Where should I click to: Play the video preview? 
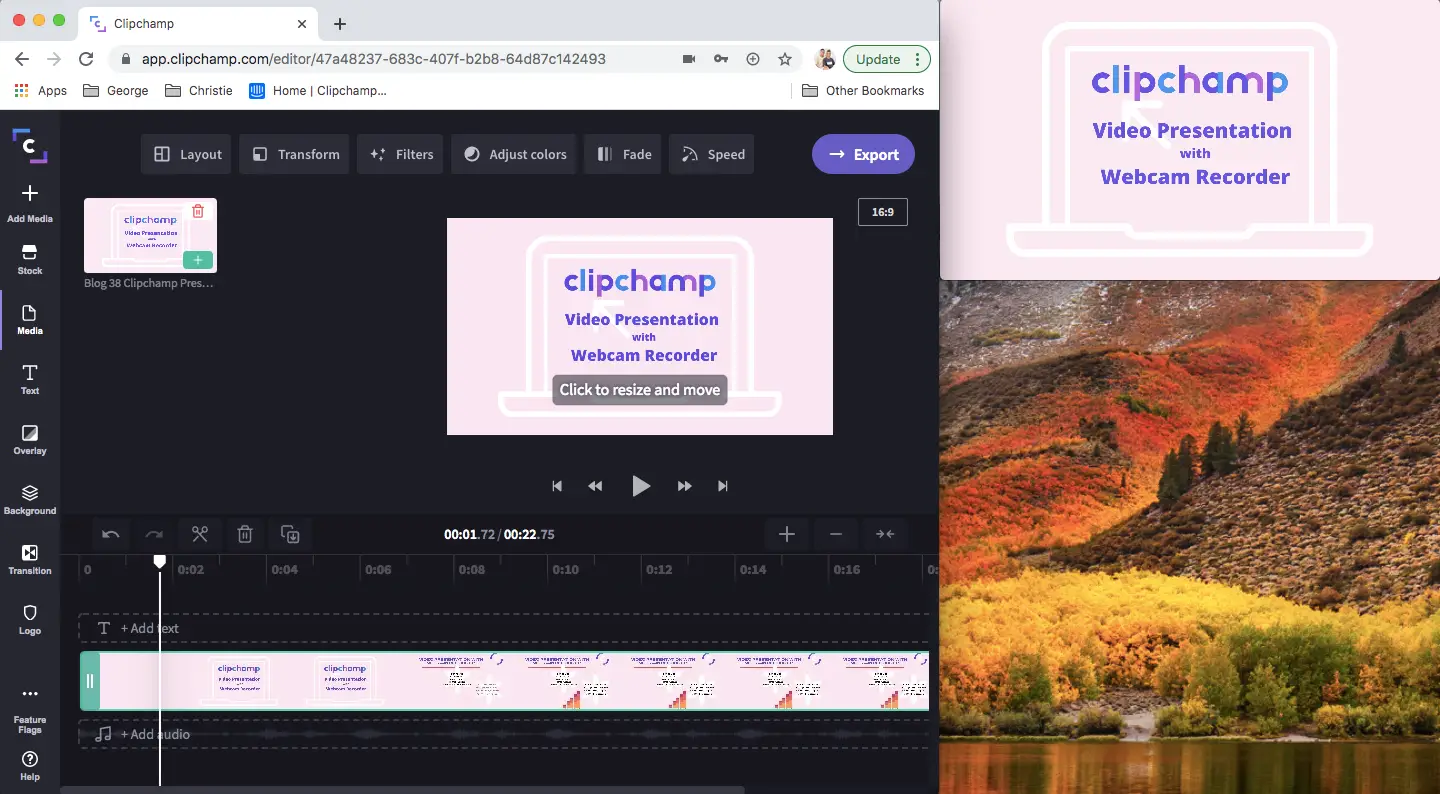pyautogui.click(x=641, y=486)
